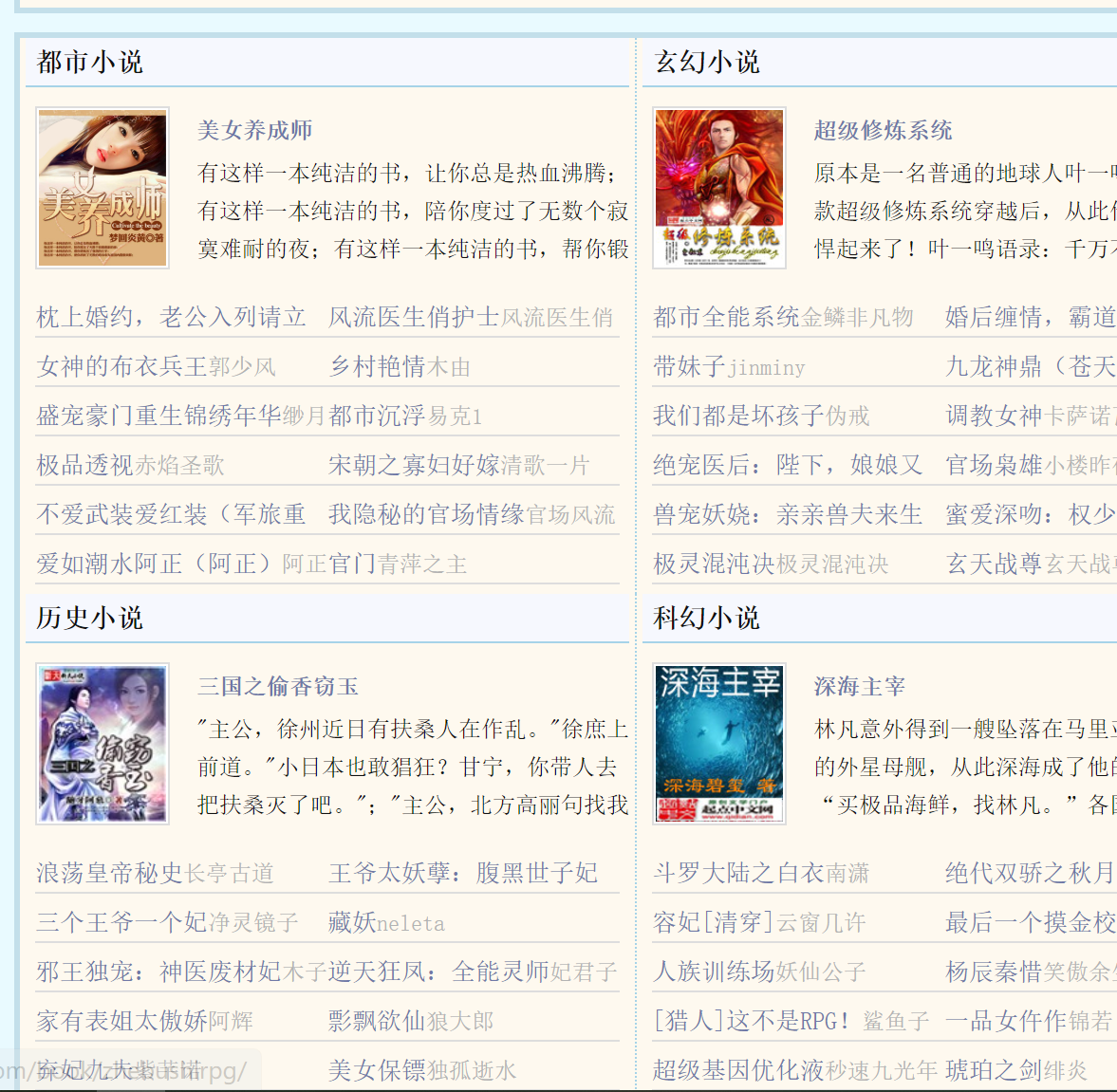
Task: Open novel 婚后缠情，霸道
Action: pyautogui.click(x=1031, y=317)
